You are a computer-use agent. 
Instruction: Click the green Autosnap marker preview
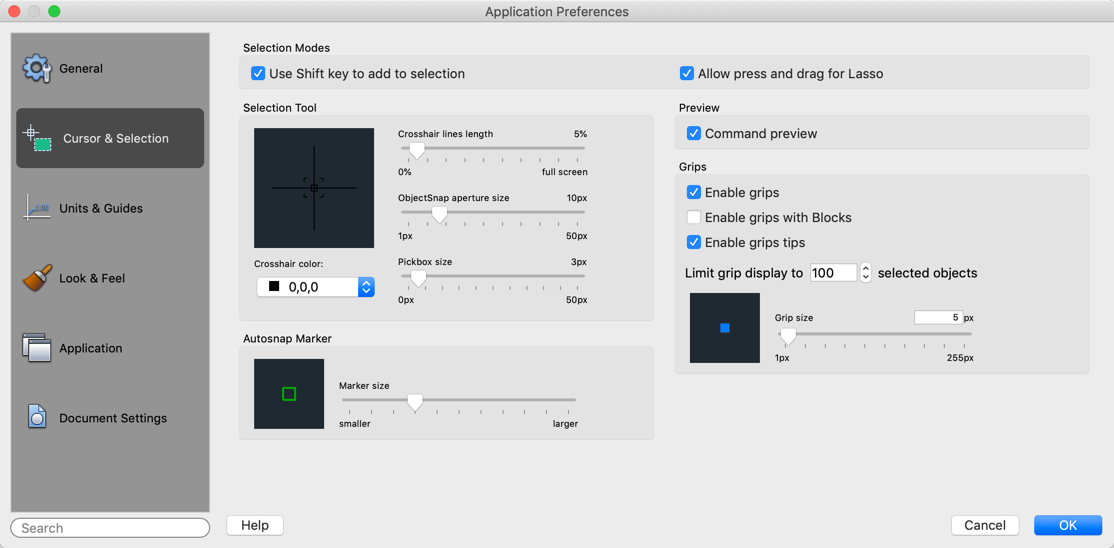(289, 394)
